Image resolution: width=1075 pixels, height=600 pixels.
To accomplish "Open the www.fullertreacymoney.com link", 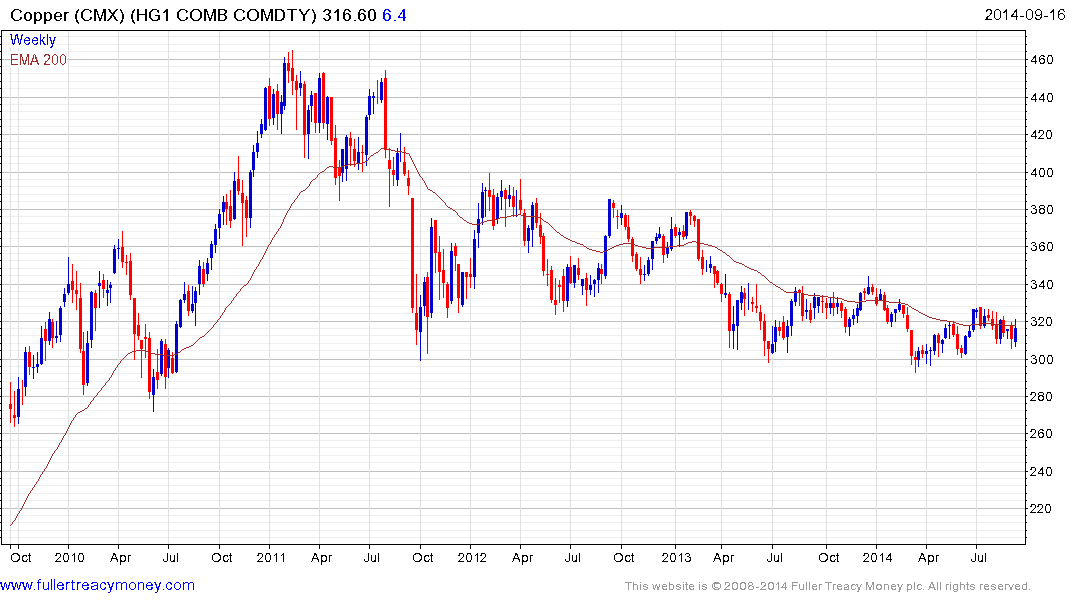I will 97,585.
